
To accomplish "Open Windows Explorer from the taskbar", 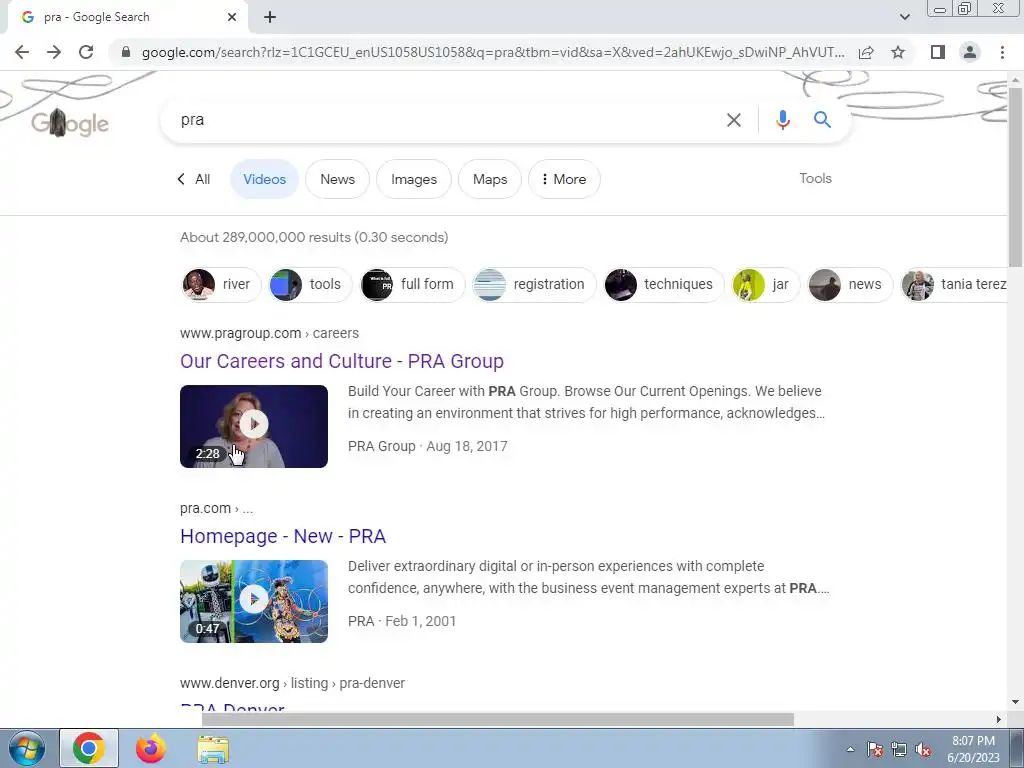I will 213,748.
